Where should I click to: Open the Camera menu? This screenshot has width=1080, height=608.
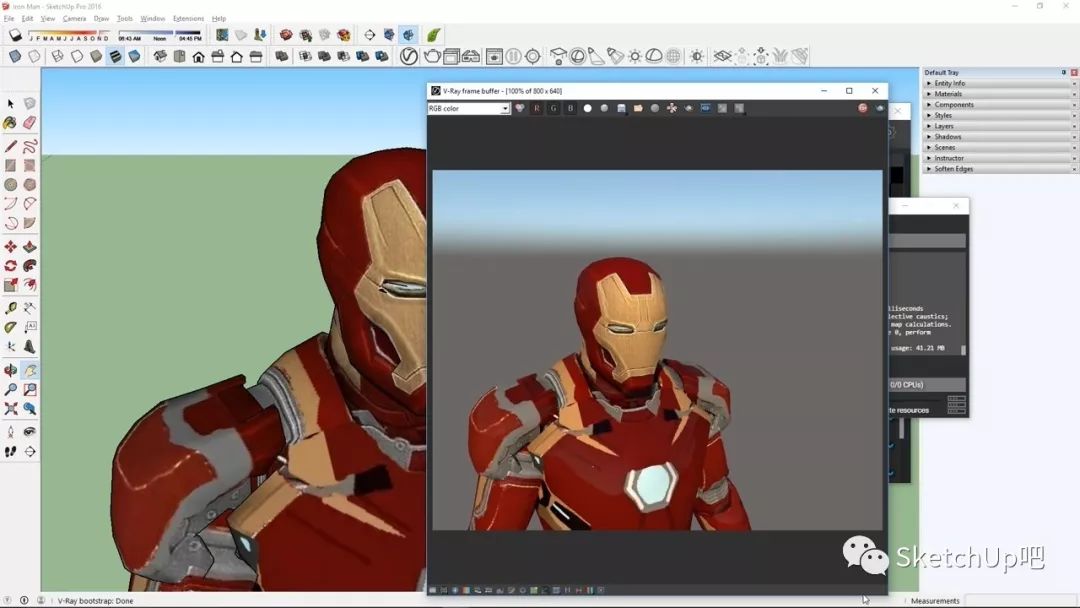tap(74, 18)
